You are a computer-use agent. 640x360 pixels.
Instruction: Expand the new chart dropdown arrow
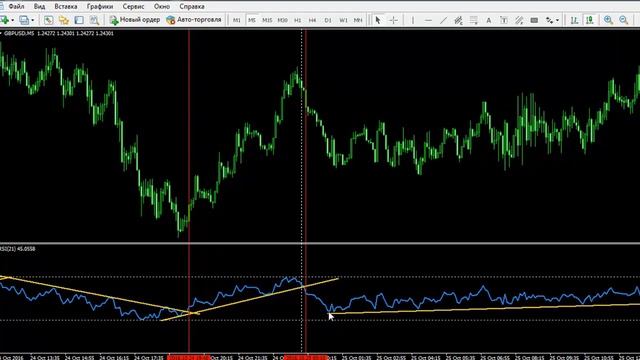[x=13, y=20]
